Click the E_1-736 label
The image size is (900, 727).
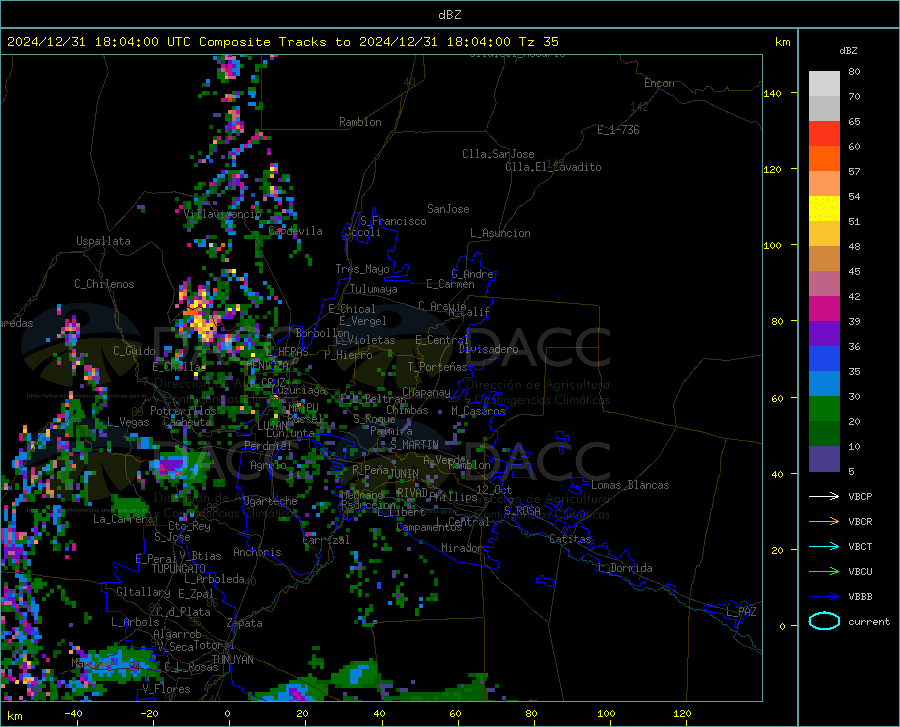tap(618, 130)
